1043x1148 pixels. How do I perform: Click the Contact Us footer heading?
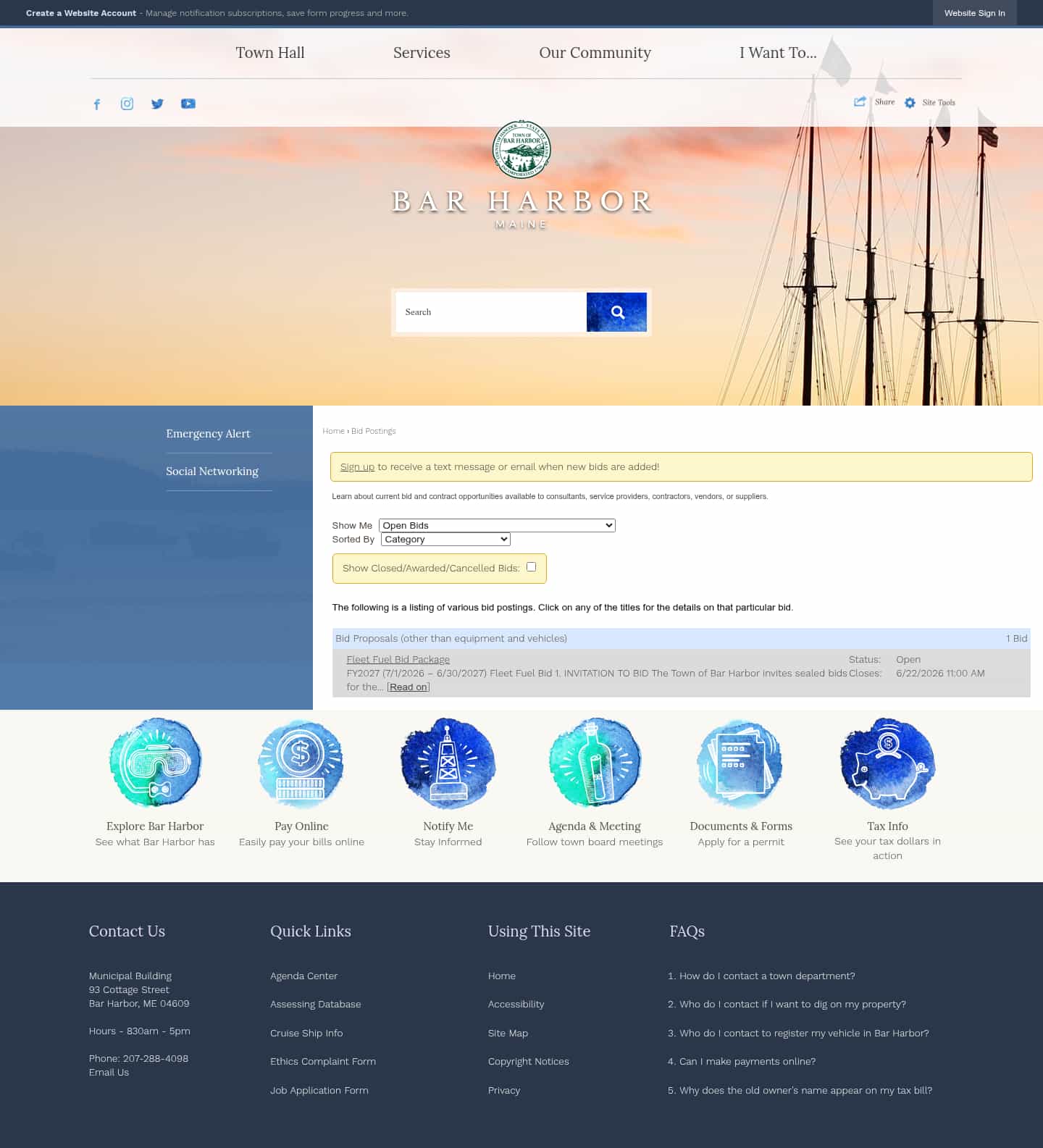tap(127, 931)
